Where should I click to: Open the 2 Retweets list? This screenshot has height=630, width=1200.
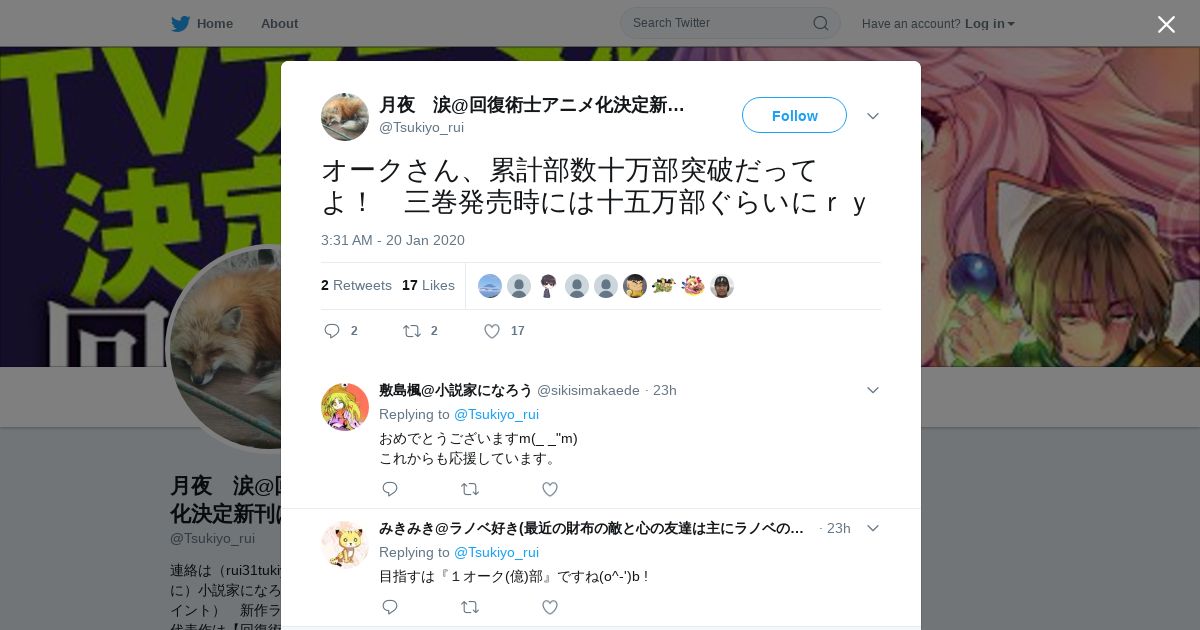(356, 285)
